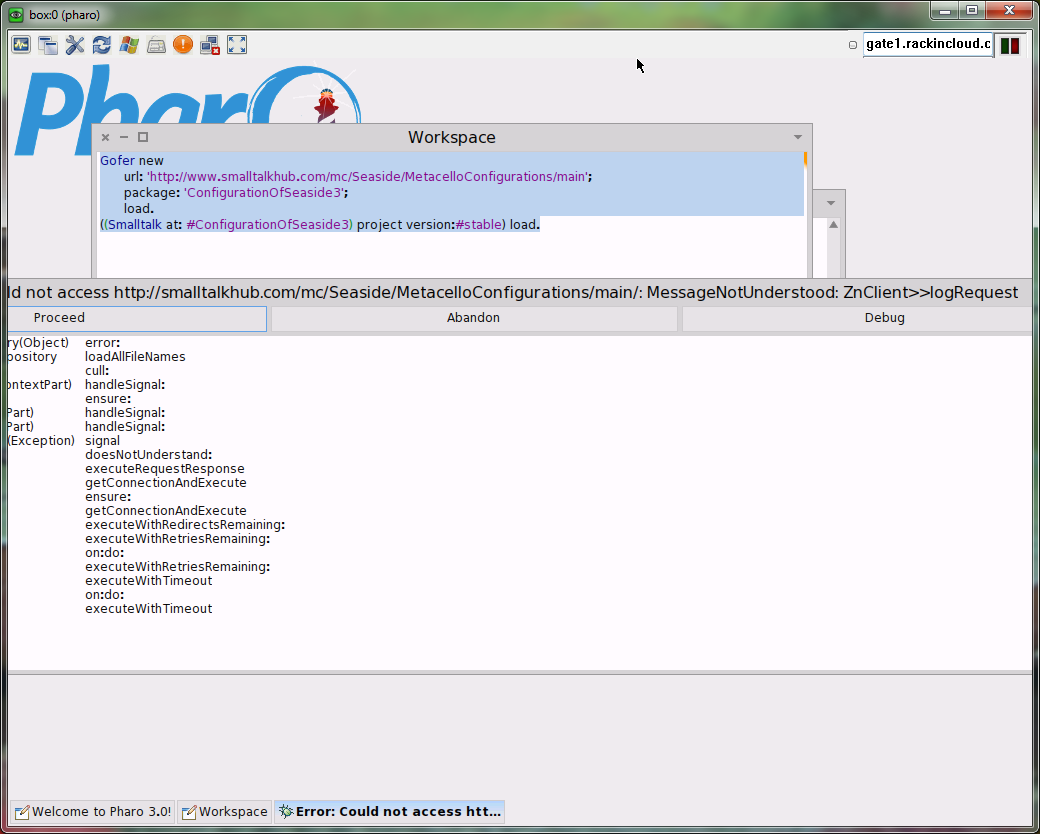Open the wrench and screwdriver settings icon
Viewport: 1040px width, 834px height.
(x=75, y=44)
